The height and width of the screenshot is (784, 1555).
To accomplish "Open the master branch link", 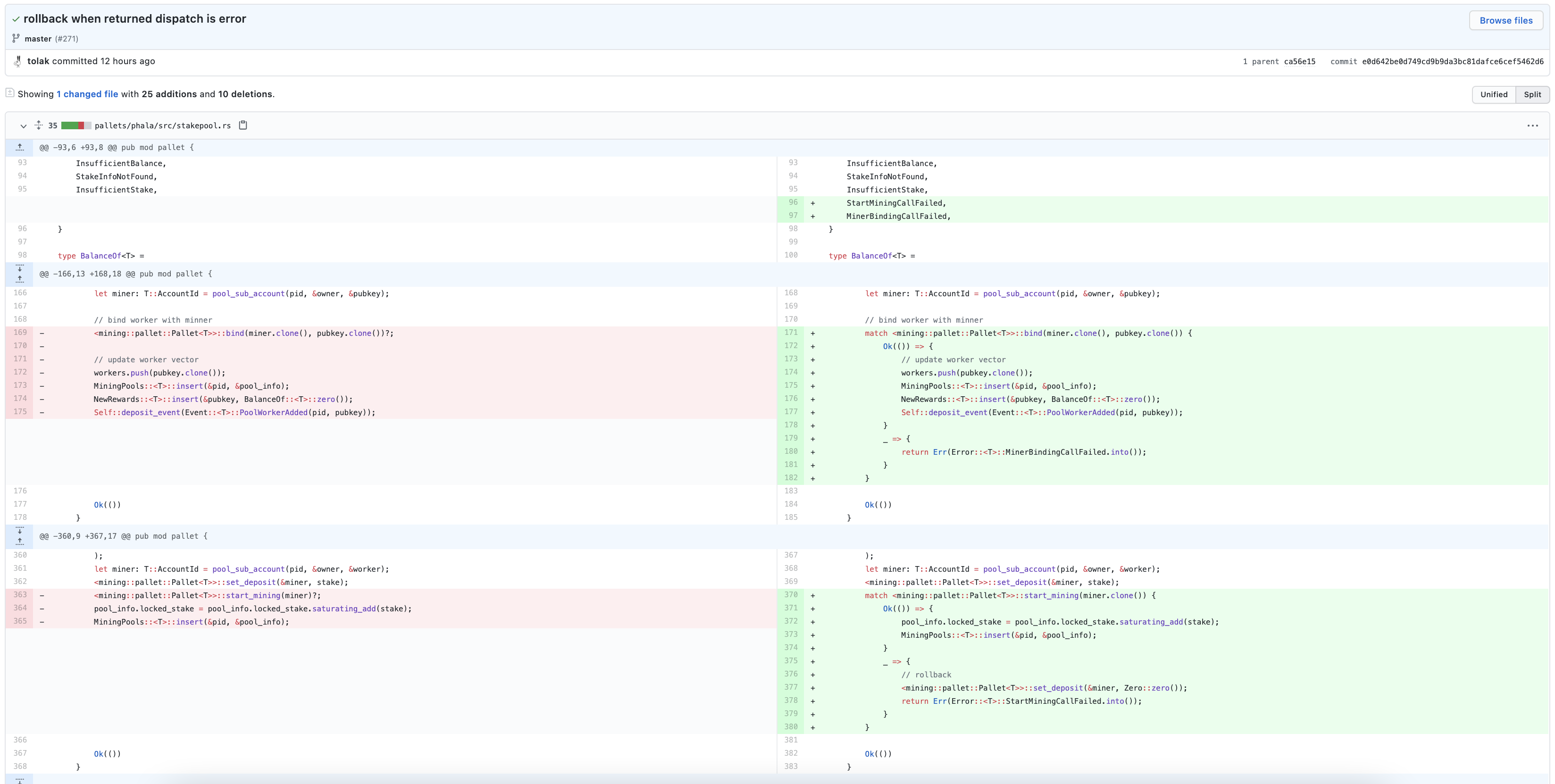I will click(38, 39).
